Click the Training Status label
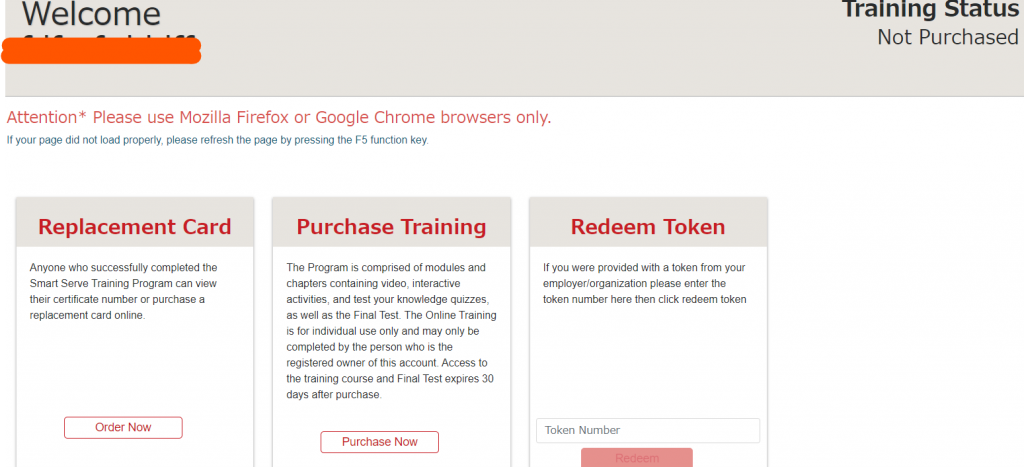 930,10
